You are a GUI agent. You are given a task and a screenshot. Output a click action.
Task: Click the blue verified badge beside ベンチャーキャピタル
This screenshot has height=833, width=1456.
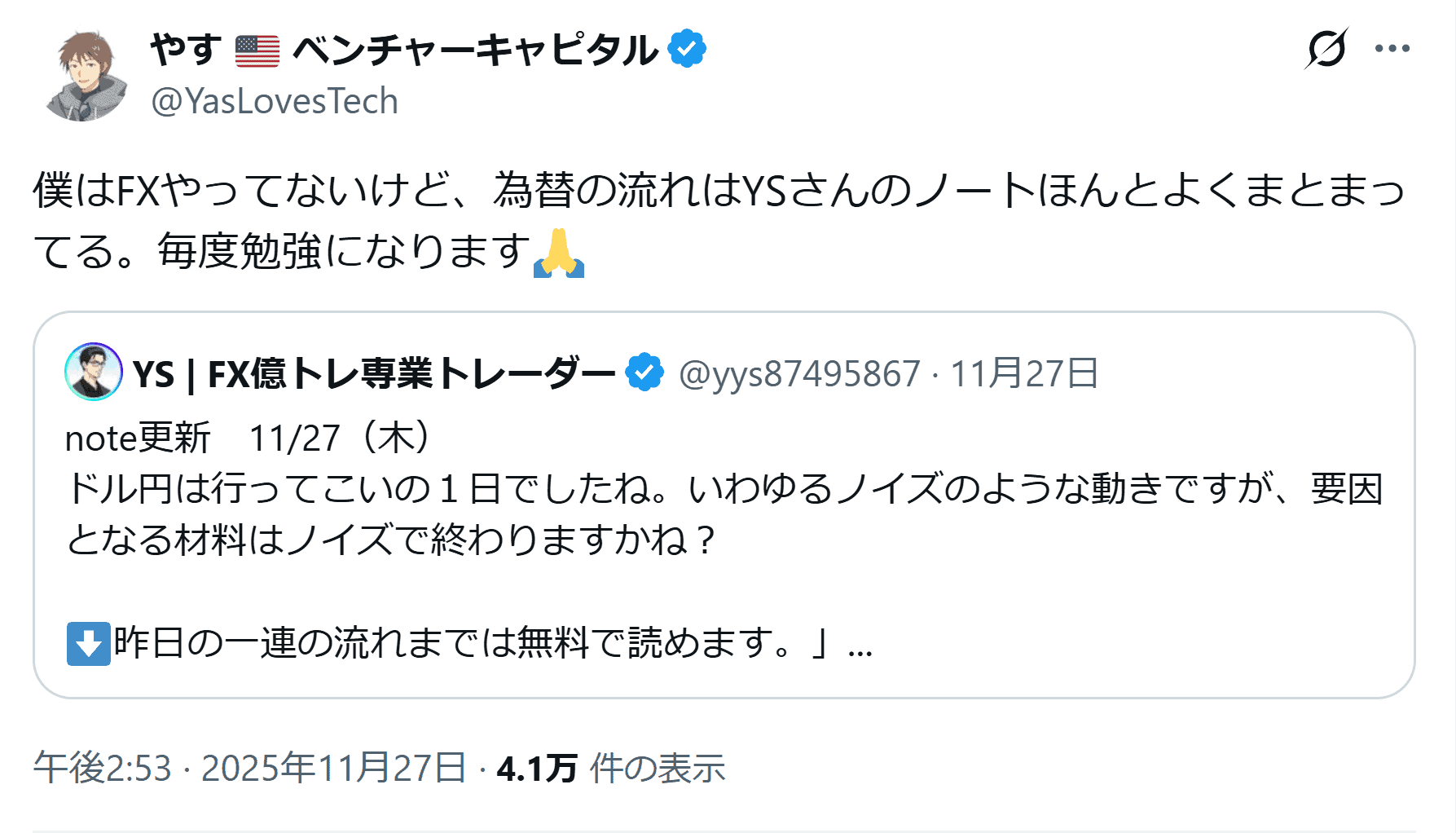tap(687, 49)
